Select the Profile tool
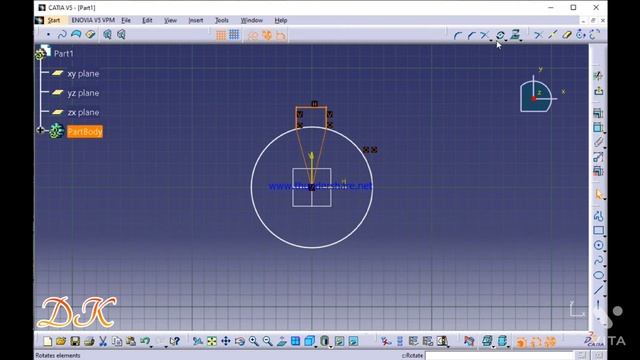This screenshot has width=640, height=360. pyautogui.click(x=599, y=216)
